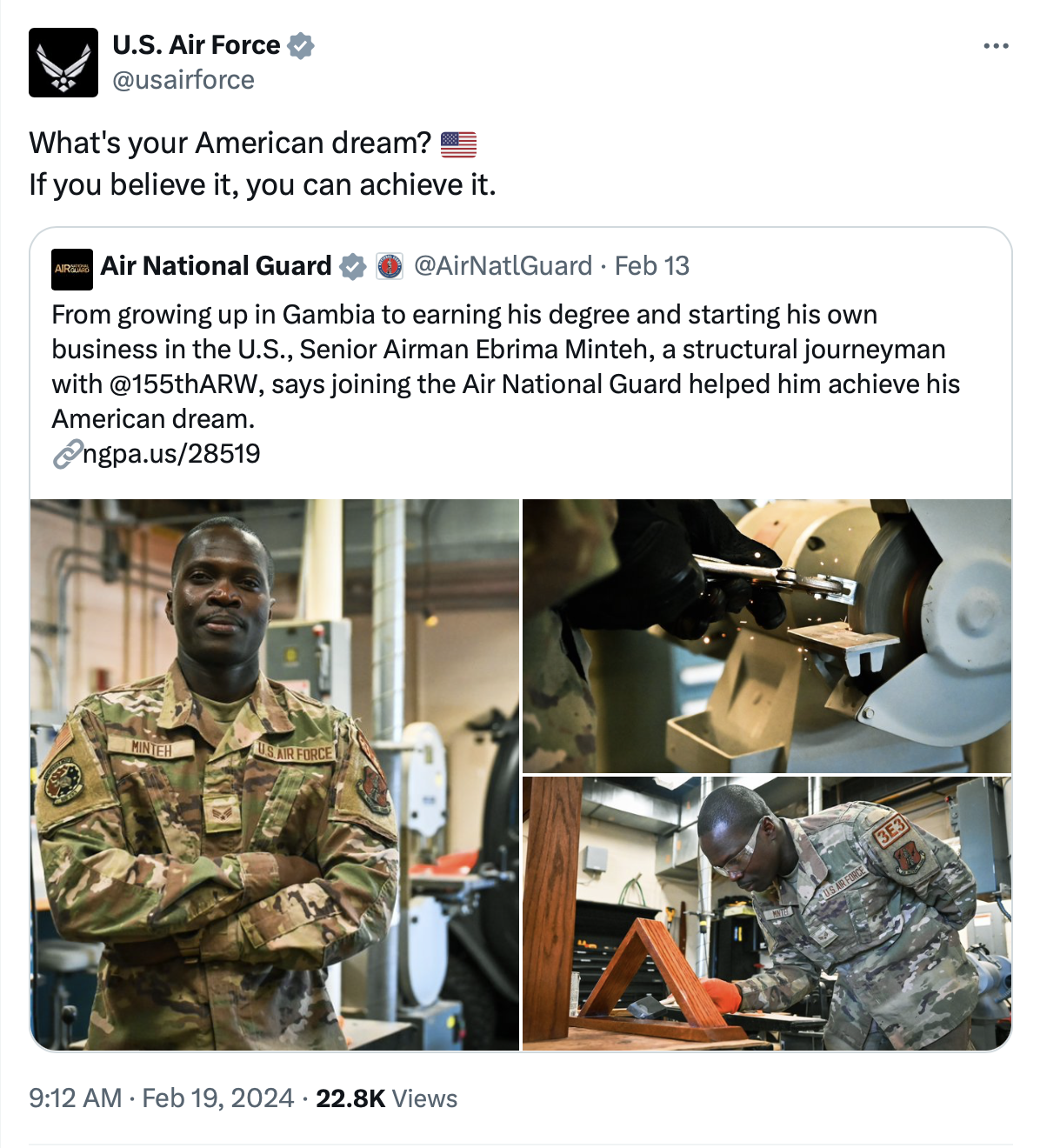Click the verified badge beside U.S. Air Force

[301, 45]
